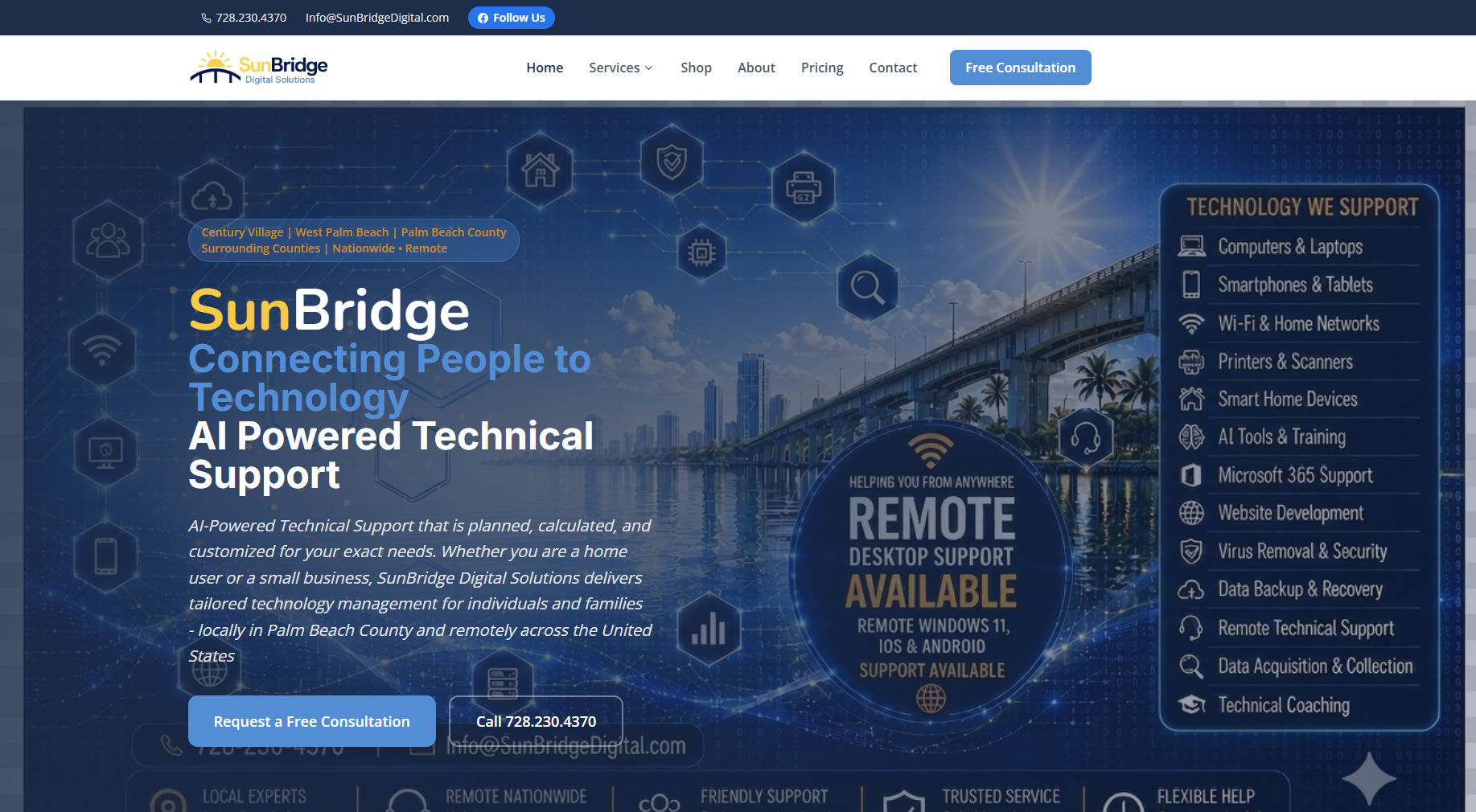Click the Follow Us Facebook button
The width and height of the screenshot is (1476, 812).
point(512,18)
